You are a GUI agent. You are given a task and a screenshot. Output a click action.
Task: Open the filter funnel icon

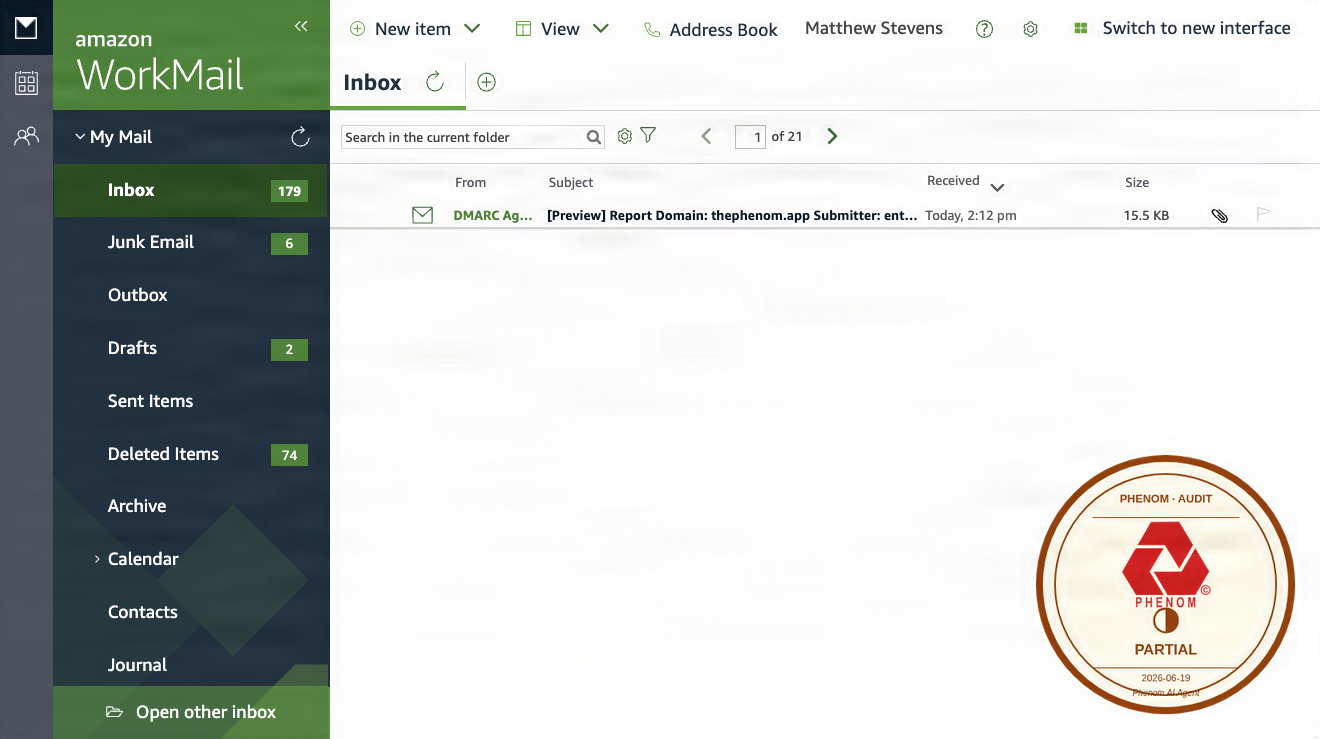point(648,135)
